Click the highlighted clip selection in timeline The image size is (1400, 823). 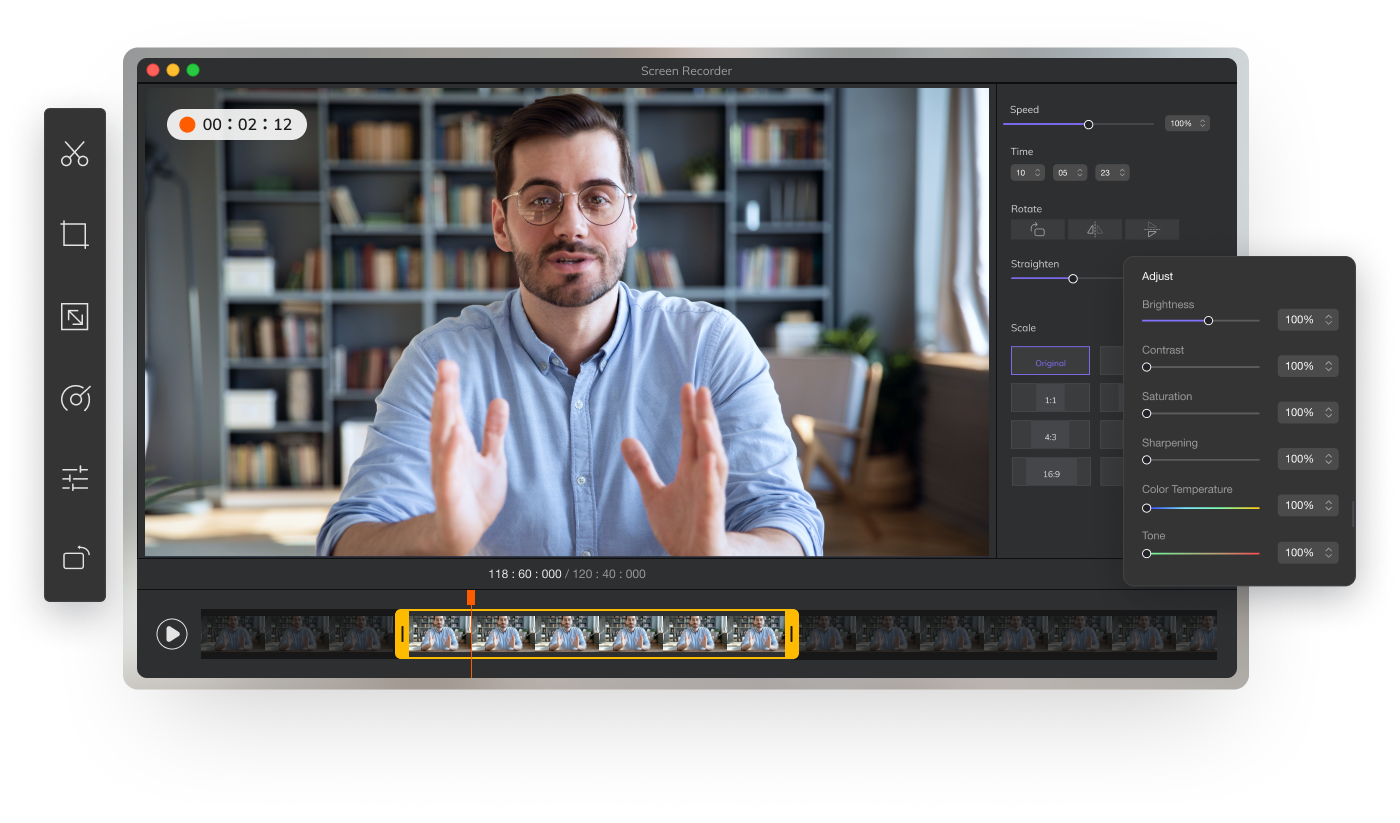(597, 634)
